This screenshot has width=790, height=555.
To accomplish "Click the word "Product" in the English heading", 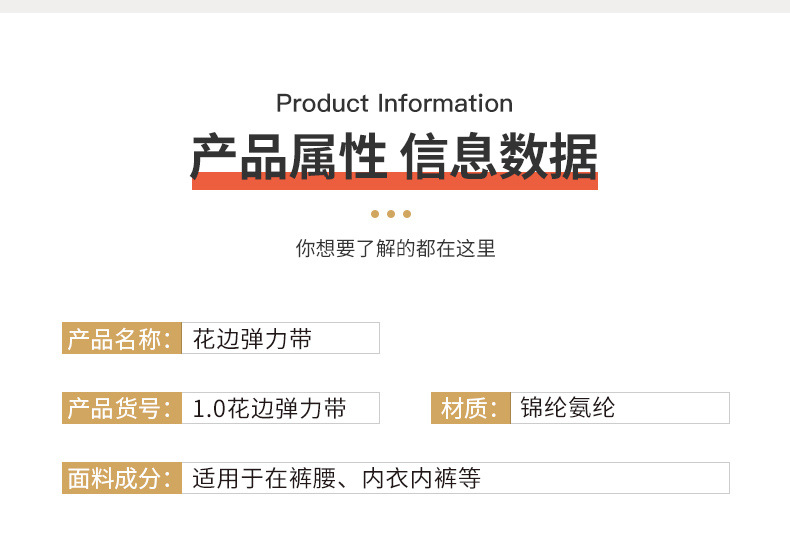I will (x=323, y=104).
